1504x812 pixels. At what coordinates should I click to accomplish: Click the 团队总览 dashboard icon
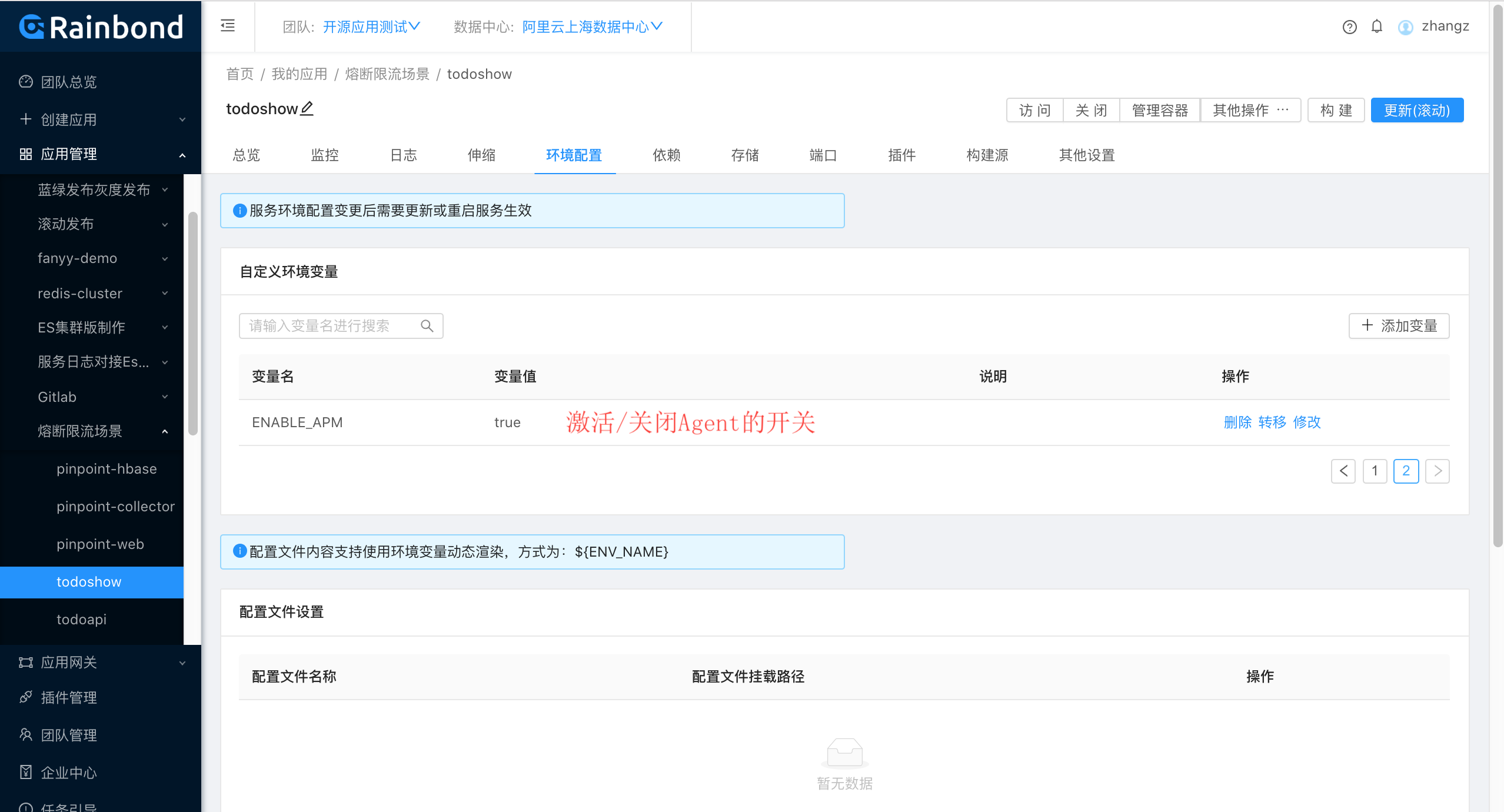tap(26, 82)
